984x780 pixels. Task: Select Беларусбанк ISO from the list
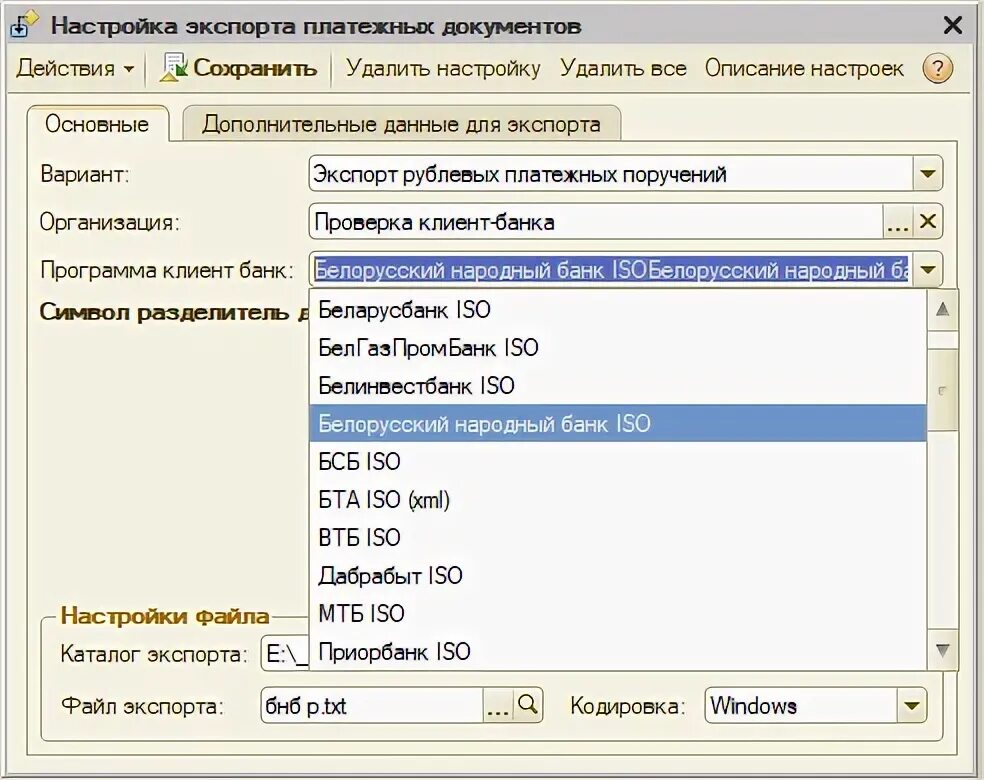click(x=618, y=309)
